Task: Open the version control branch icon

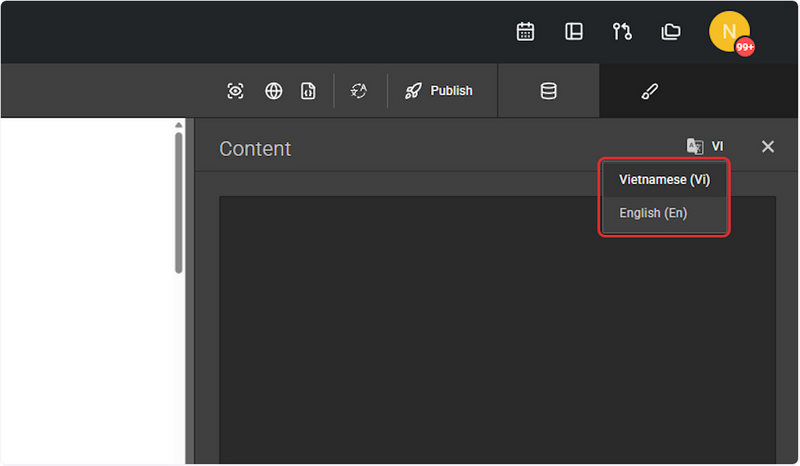Action: [x=622, y=32]
